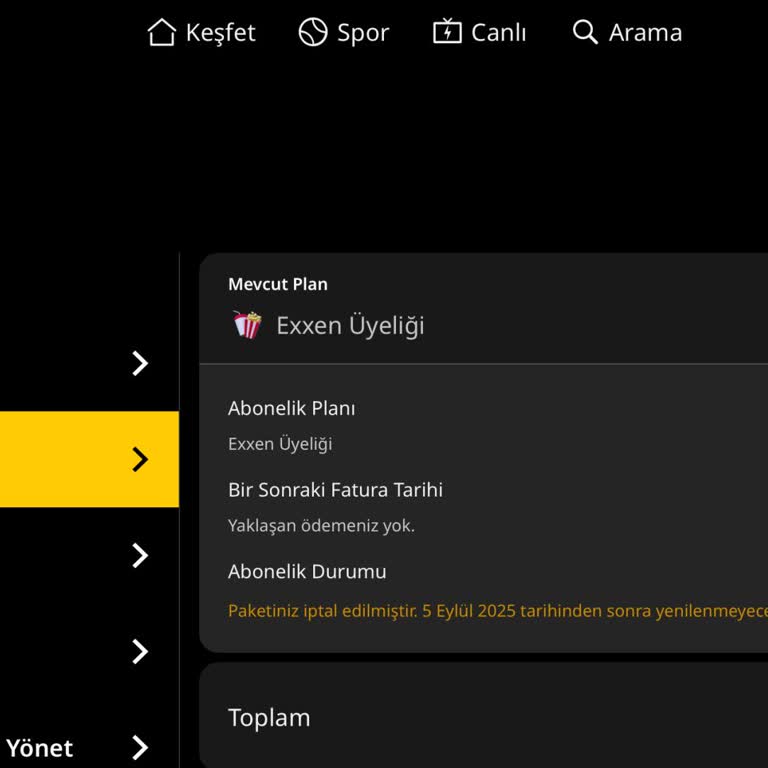Image resolution: width=768 pixels, height=768 pixels.
Task: Expand the chevron next to Yönet
Action: (x=140, y=747)
